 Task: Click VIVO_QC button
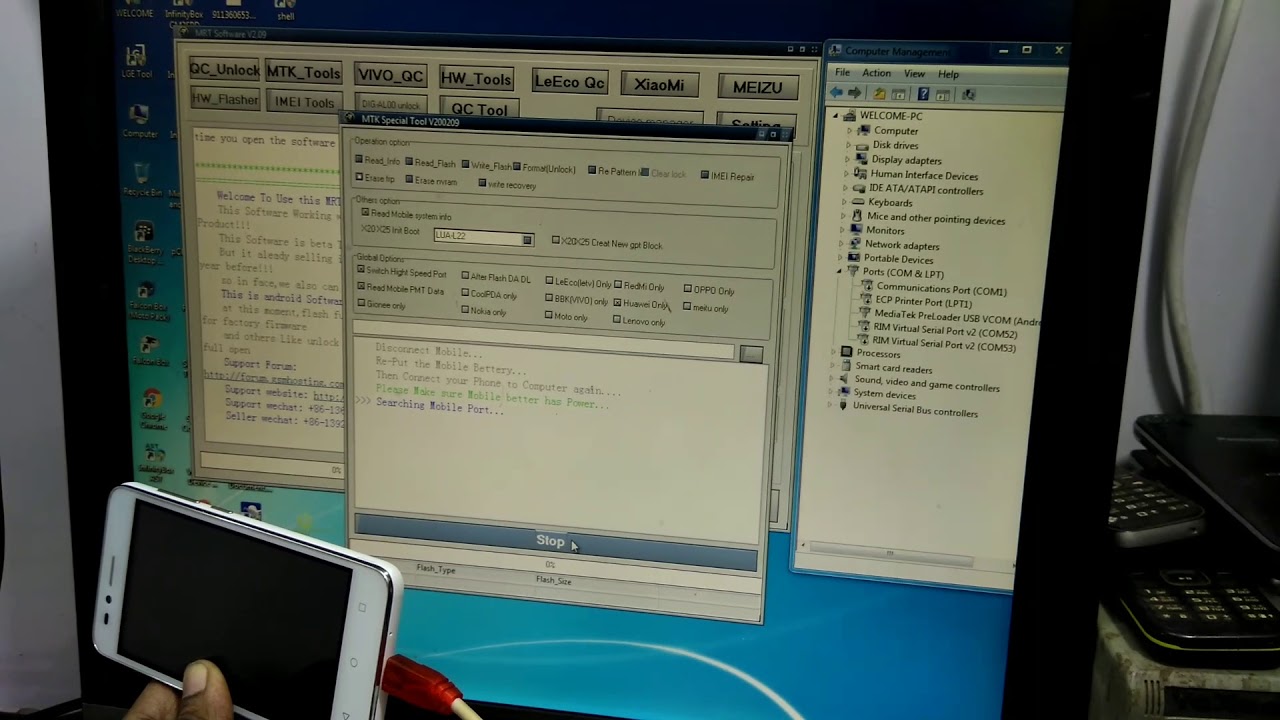pos(390,76)
